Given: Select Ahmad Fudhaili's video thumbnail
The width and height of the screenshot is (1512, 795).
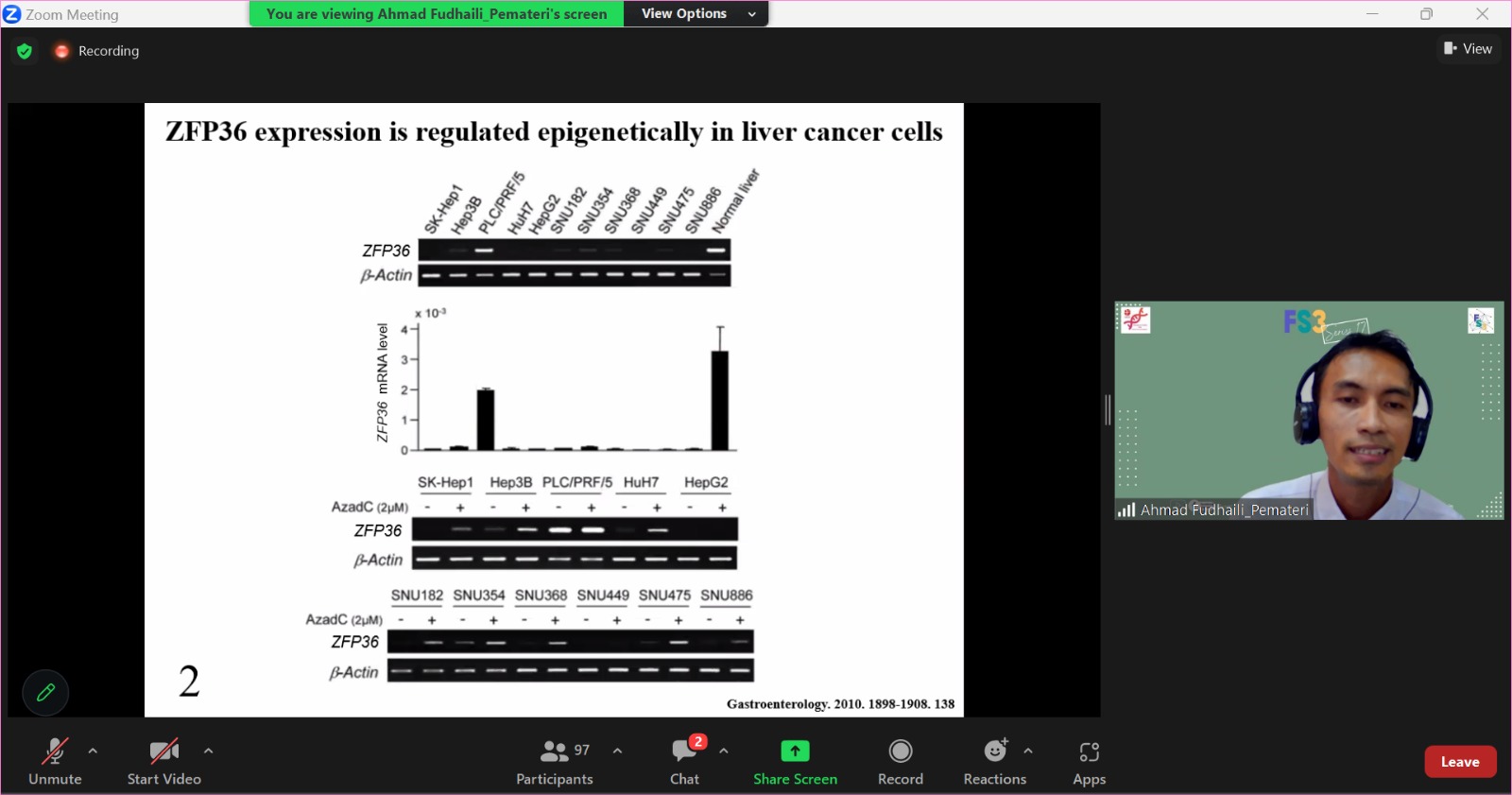Looking at the screenshot, I should click(x=1309, y=410).
